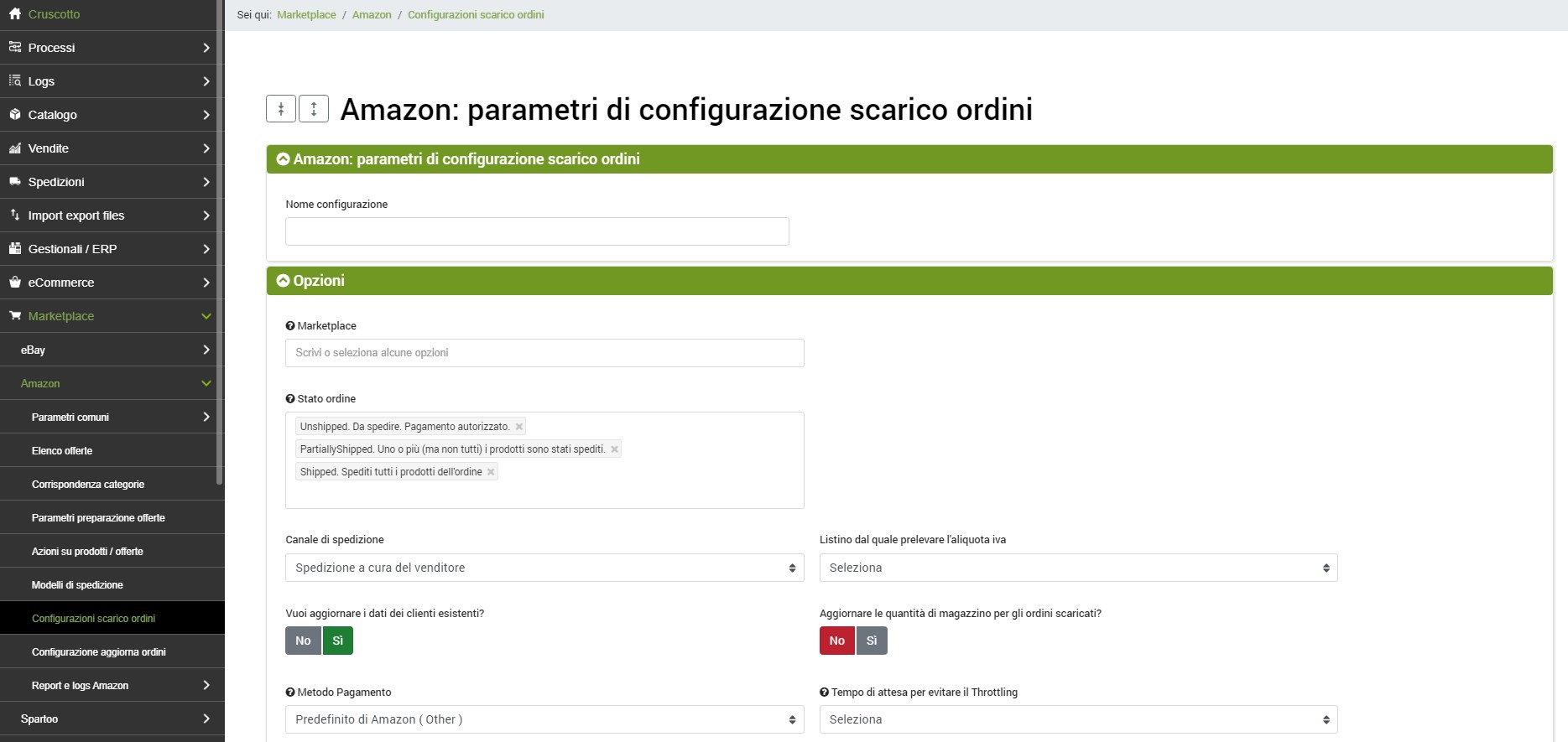Open the Listino aliquota iva dropdown
This screenshot has width=1568, height=742.
pyautogui.click(x=1078, y=568)
